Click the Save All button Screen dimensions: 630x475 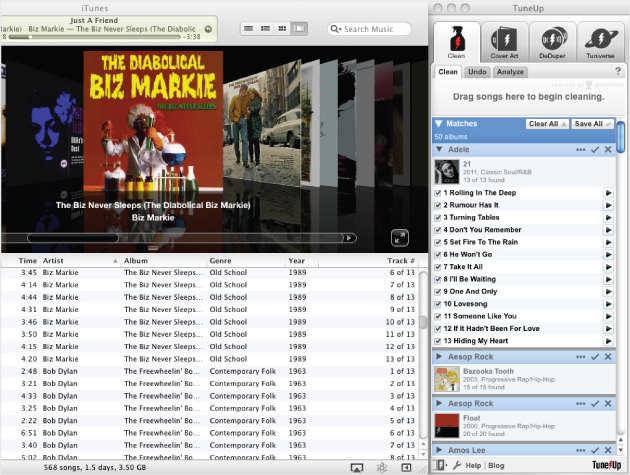point(593,124)
